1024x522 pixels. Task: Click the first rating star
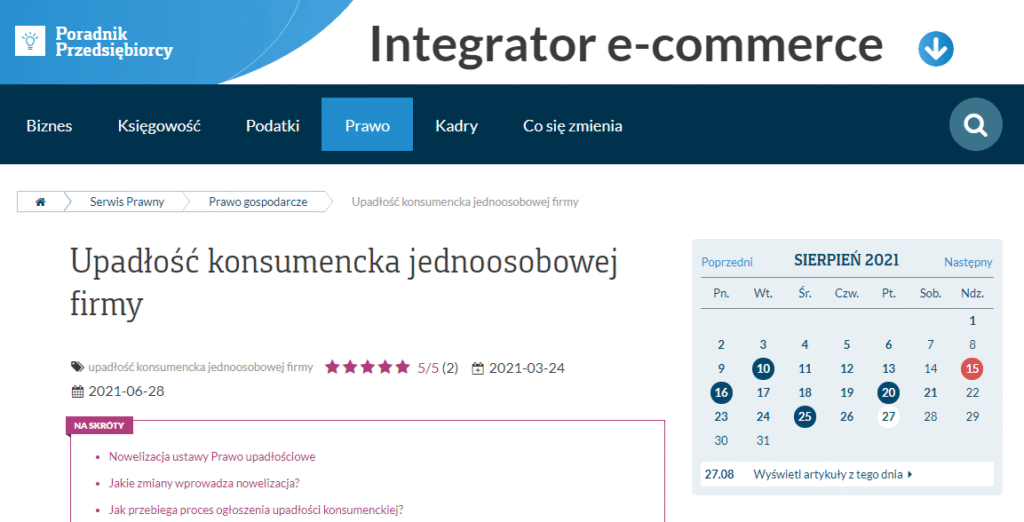click(332, 367)
